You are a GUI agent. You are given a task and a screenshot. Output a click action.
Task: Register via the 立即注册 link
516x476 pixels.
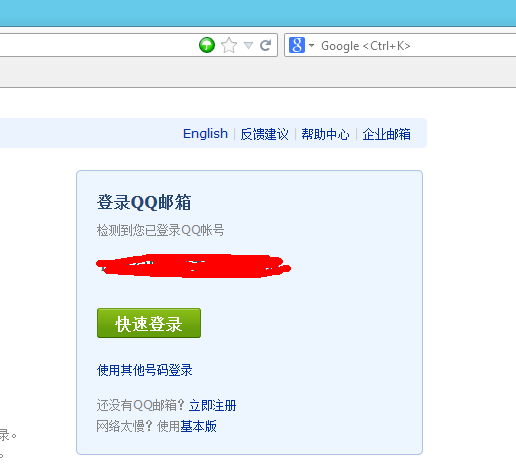213,405
